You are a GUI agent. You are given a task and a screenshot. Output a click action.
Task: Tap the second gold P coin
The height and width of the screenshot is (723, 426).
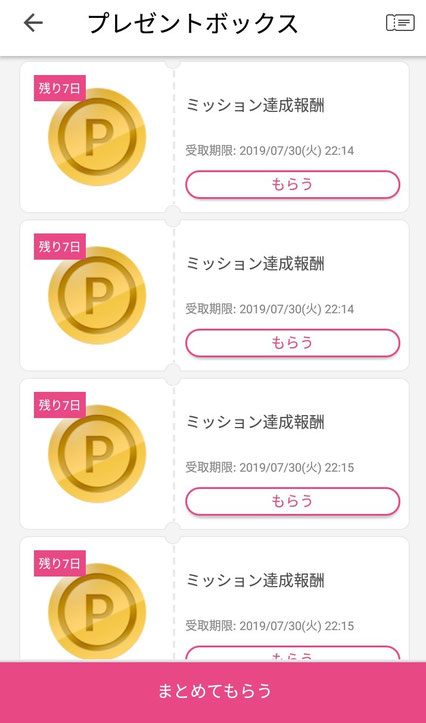[97, 295]
